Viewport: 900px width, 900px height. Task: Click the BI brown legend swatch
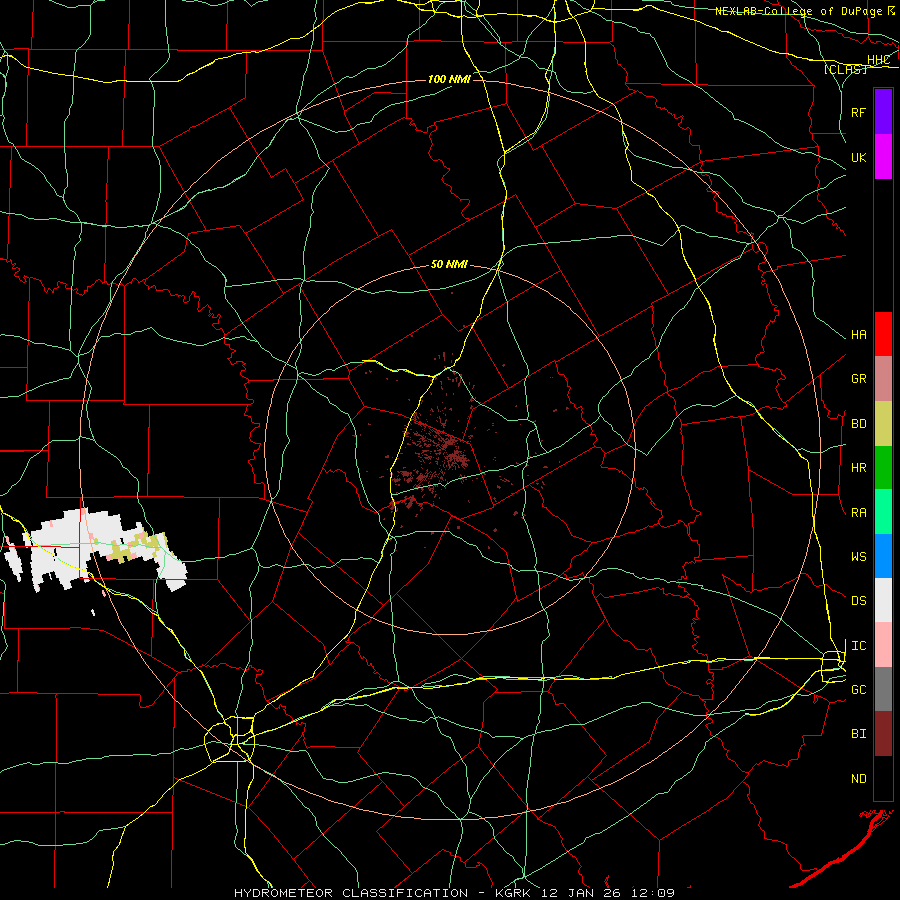883,734
